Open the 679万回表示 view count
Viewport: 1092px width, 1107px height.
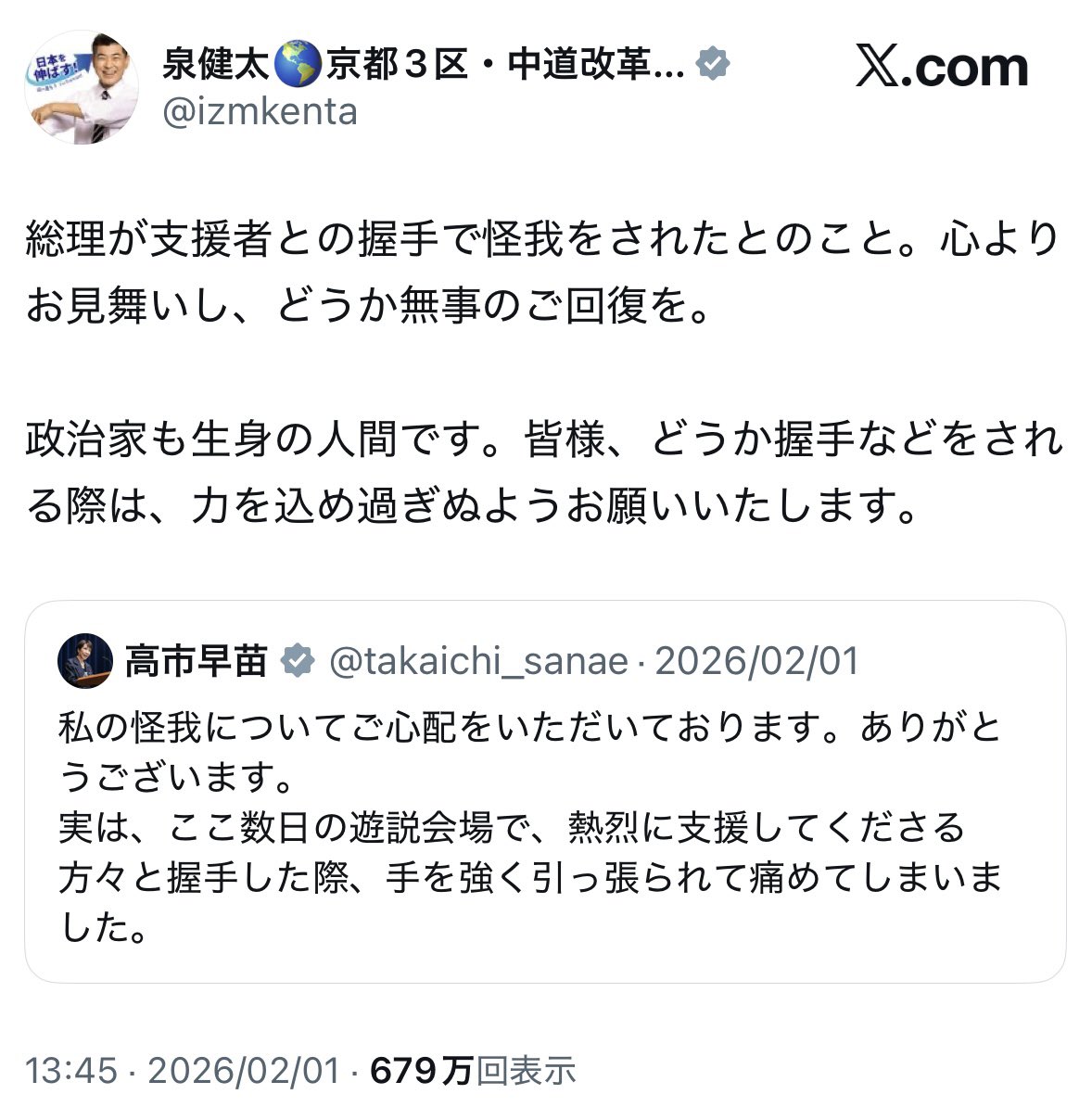[473, 1071]
